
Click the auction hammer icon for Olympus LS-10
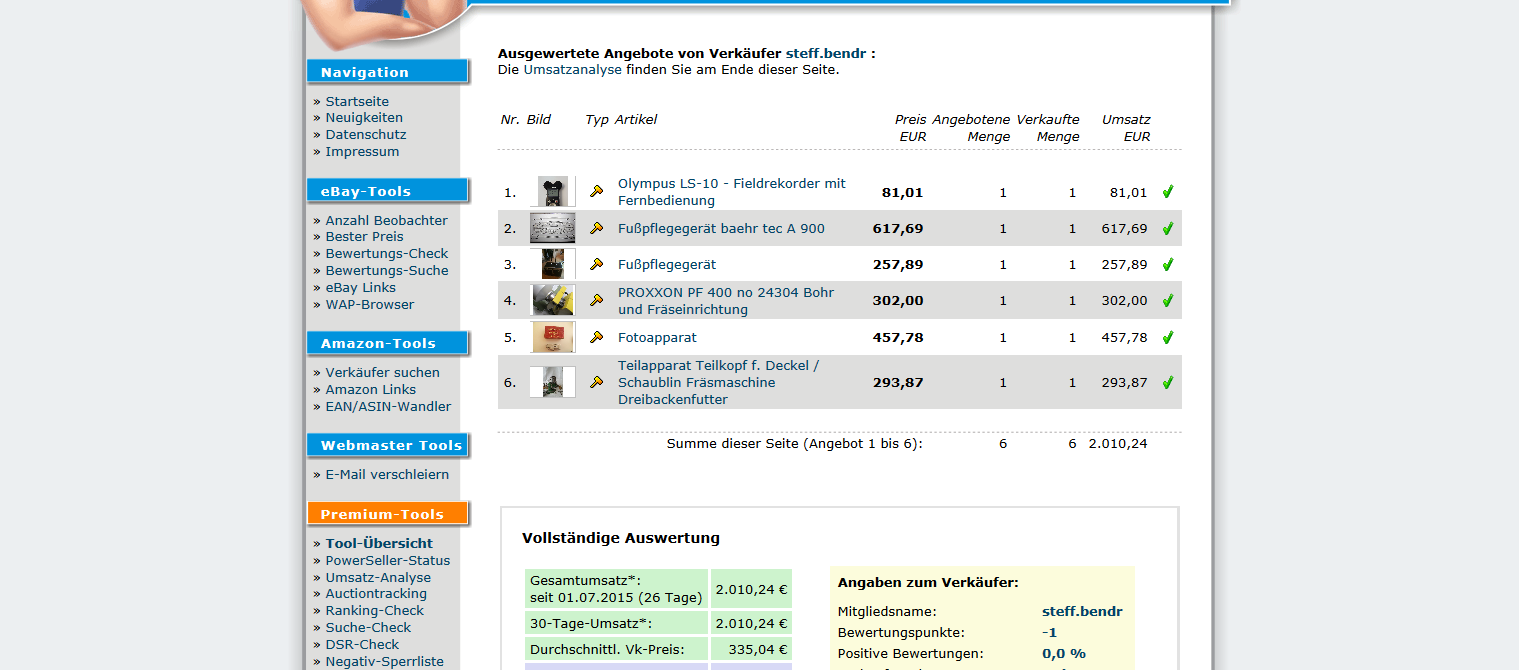[597, 192]
